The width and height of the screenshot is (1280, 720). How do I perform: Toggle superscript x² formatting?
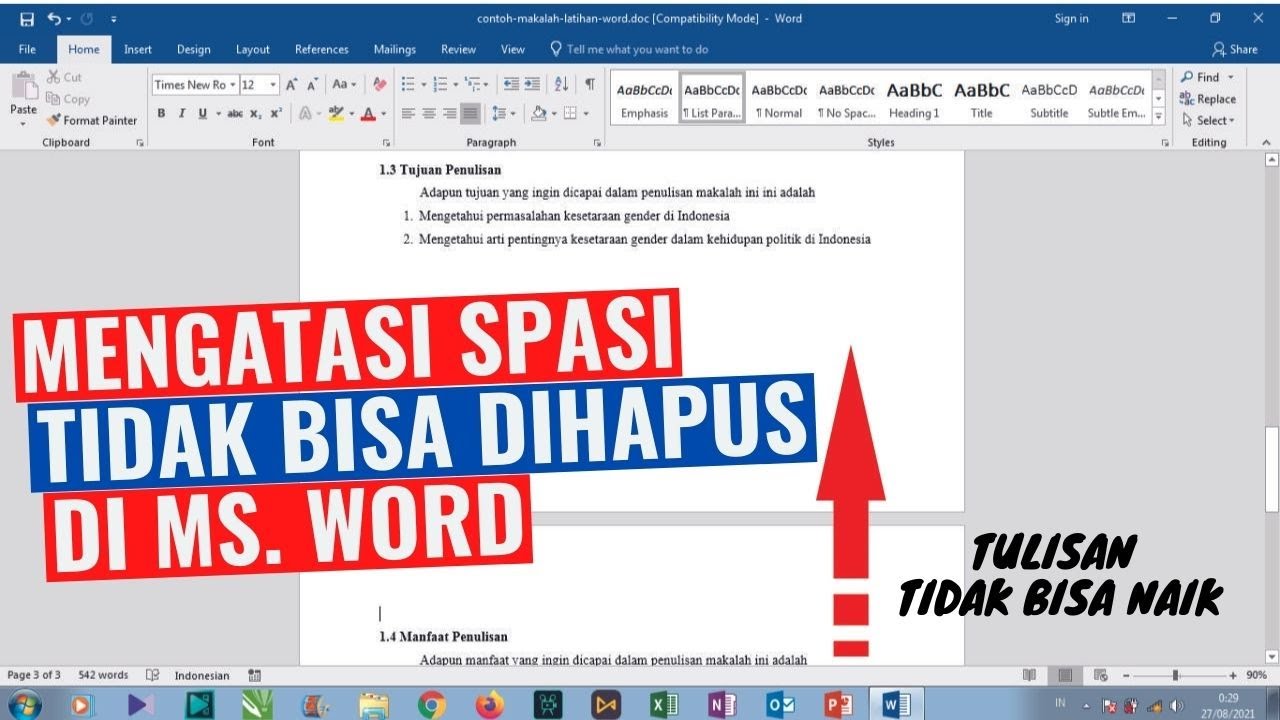tap(276, 114)
